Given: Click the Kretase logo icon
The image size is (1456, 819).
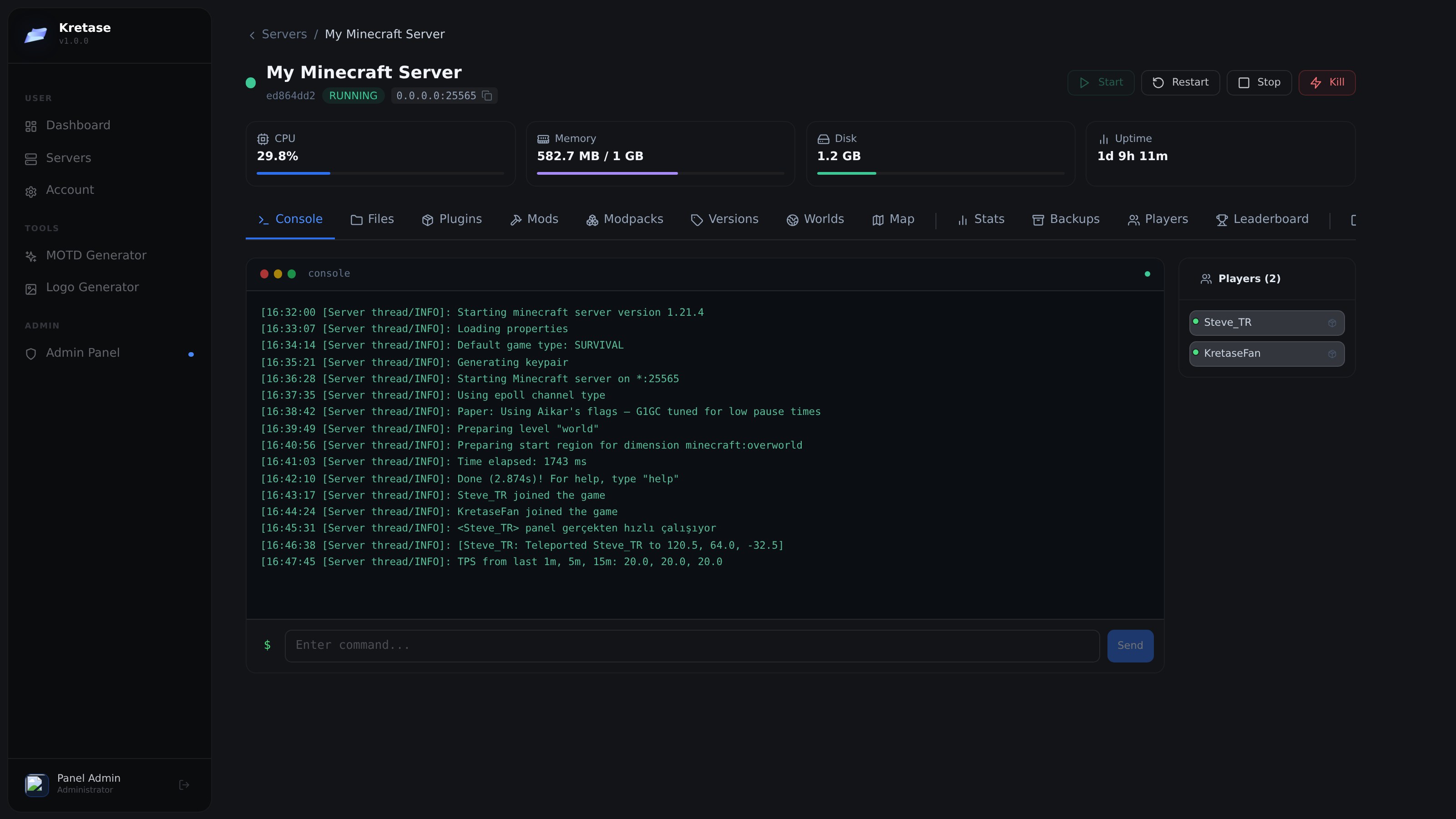Looking at the screenshot, I should 35,35.
